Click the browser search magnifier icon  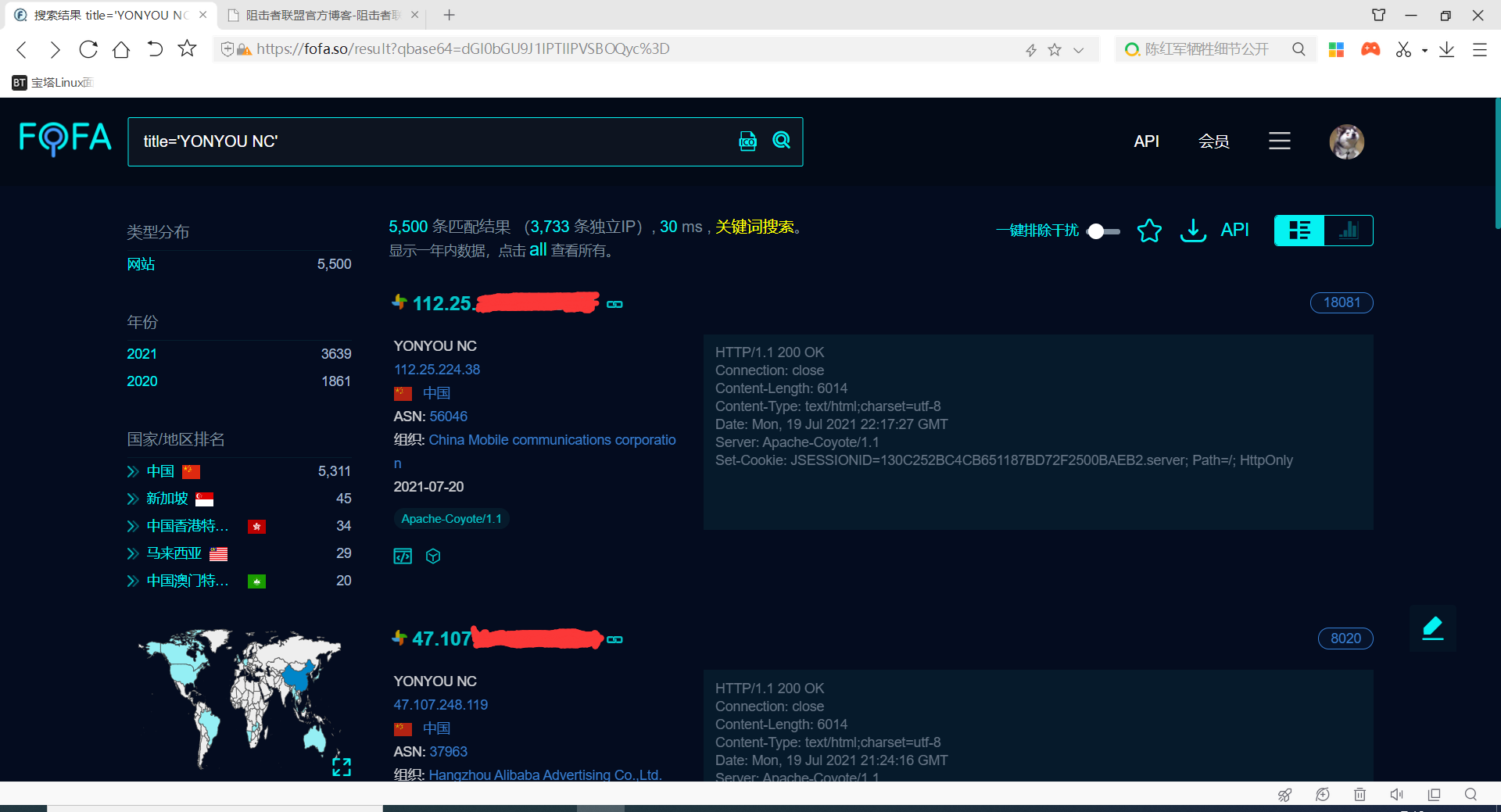(x=1299, y=49)
